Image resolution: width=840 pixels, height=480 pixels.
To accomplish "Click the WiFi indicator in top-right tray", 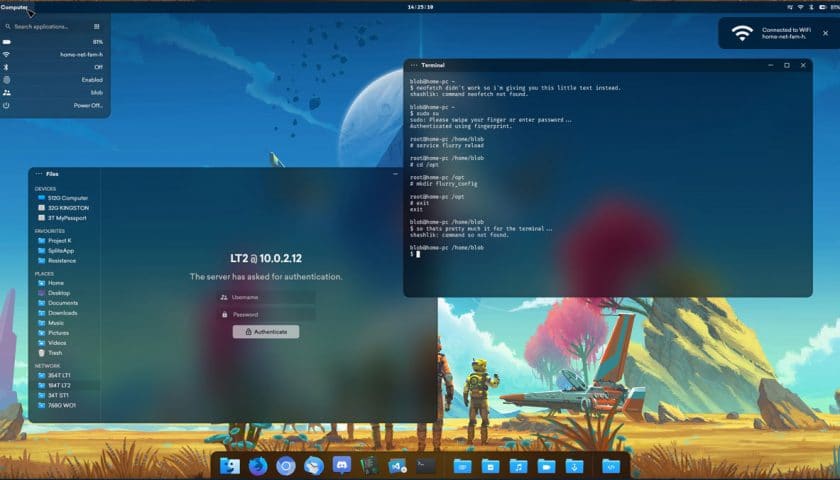I will pyautogui.click(x=800, y=8).
